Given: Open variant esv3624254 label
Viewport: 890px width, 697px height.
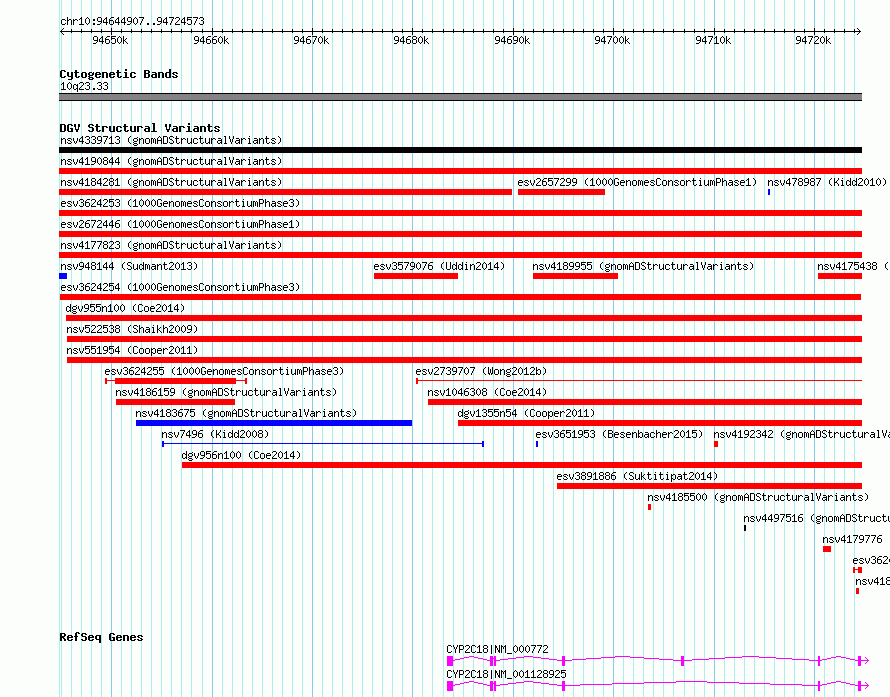Looking at the screenshot, I should [x=180, y=287].
